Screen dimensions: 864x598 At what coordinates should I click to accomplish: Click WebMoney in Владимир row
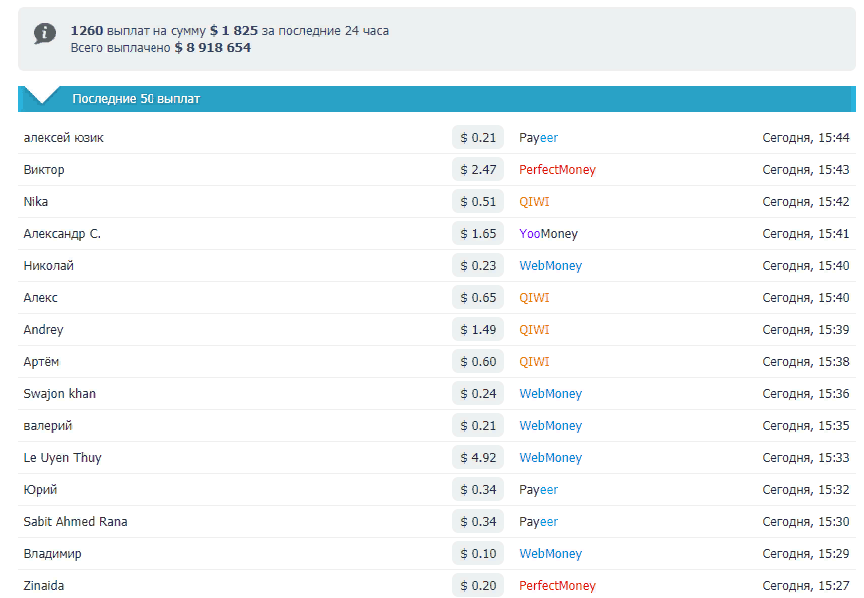tap(550, 553)
